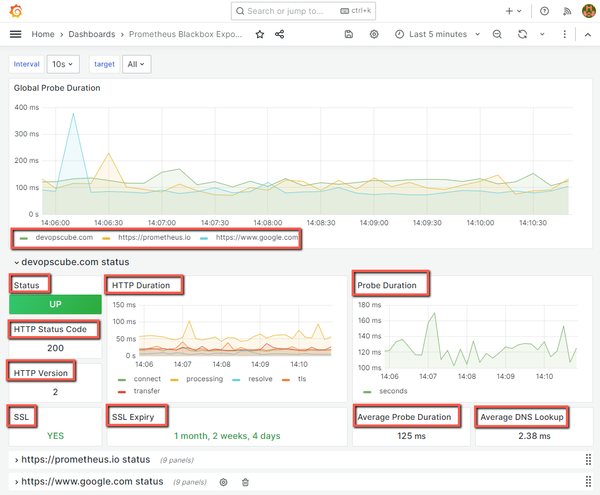This screenshot has width=600, height=495.
Task: Click the share dashboard icon
Action: 279,34
